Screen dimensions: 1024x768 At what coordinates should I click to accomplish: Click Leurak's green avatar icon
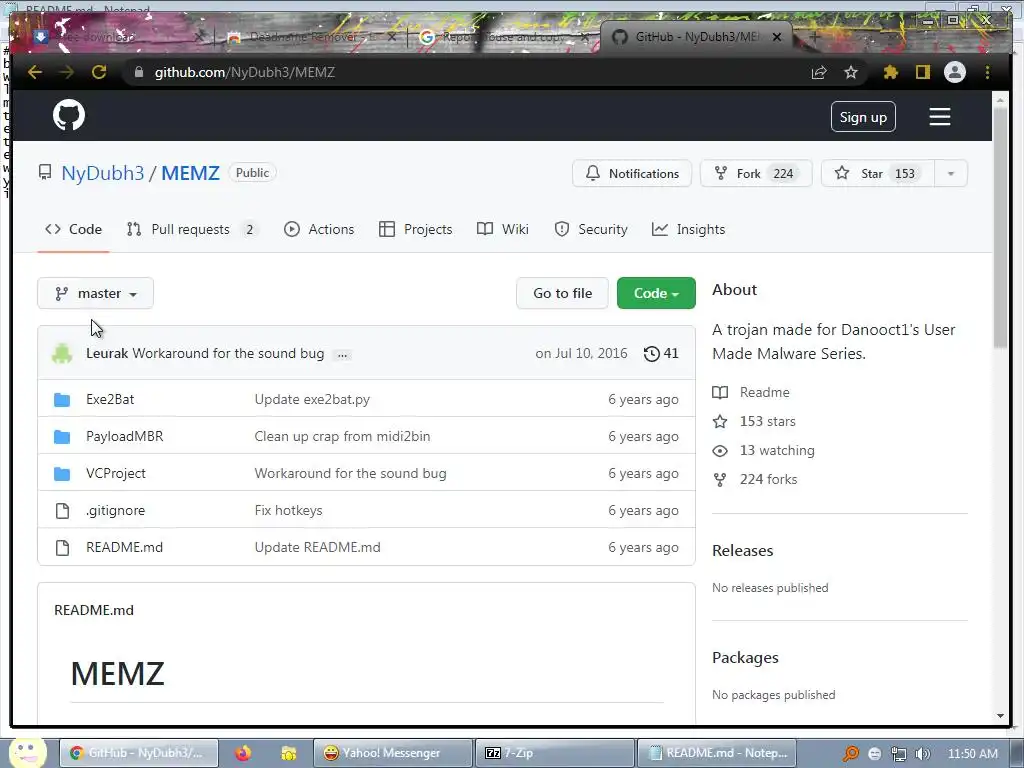click(x=62, y=353)
